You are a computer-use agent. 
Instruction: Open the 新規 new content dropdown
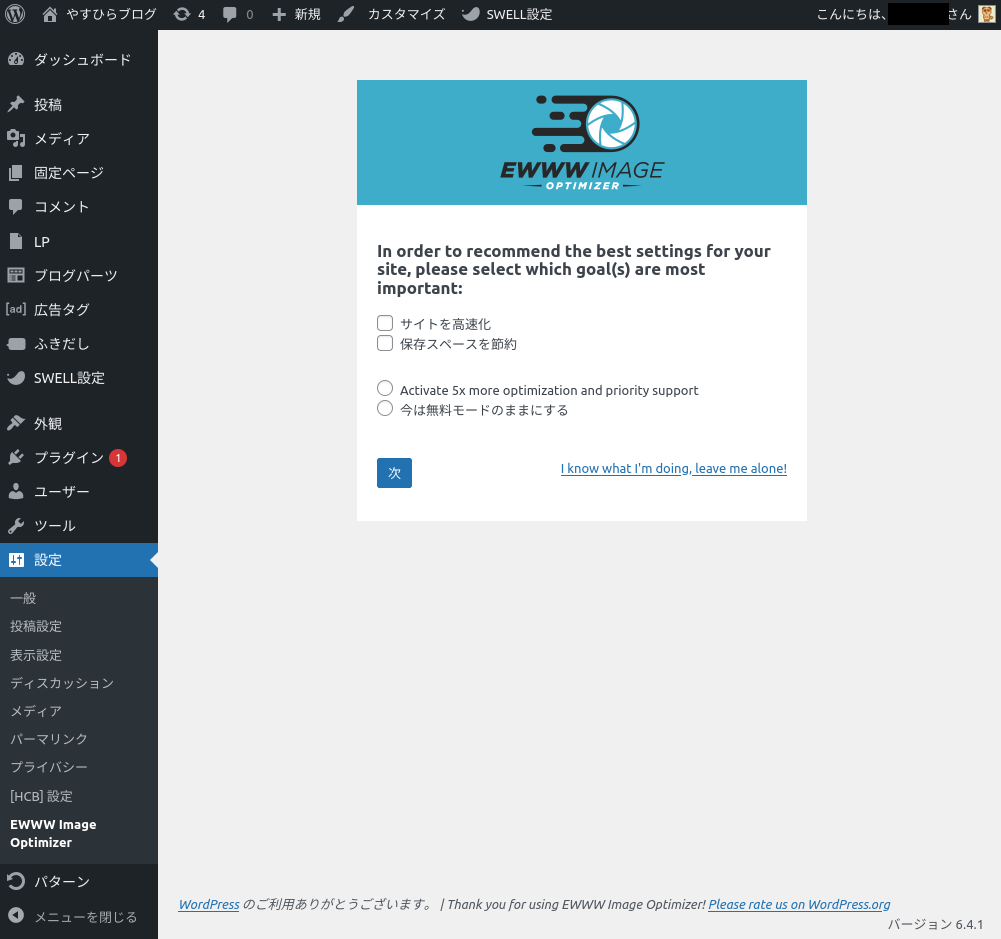pyautogui.click(x=297, y=15)
